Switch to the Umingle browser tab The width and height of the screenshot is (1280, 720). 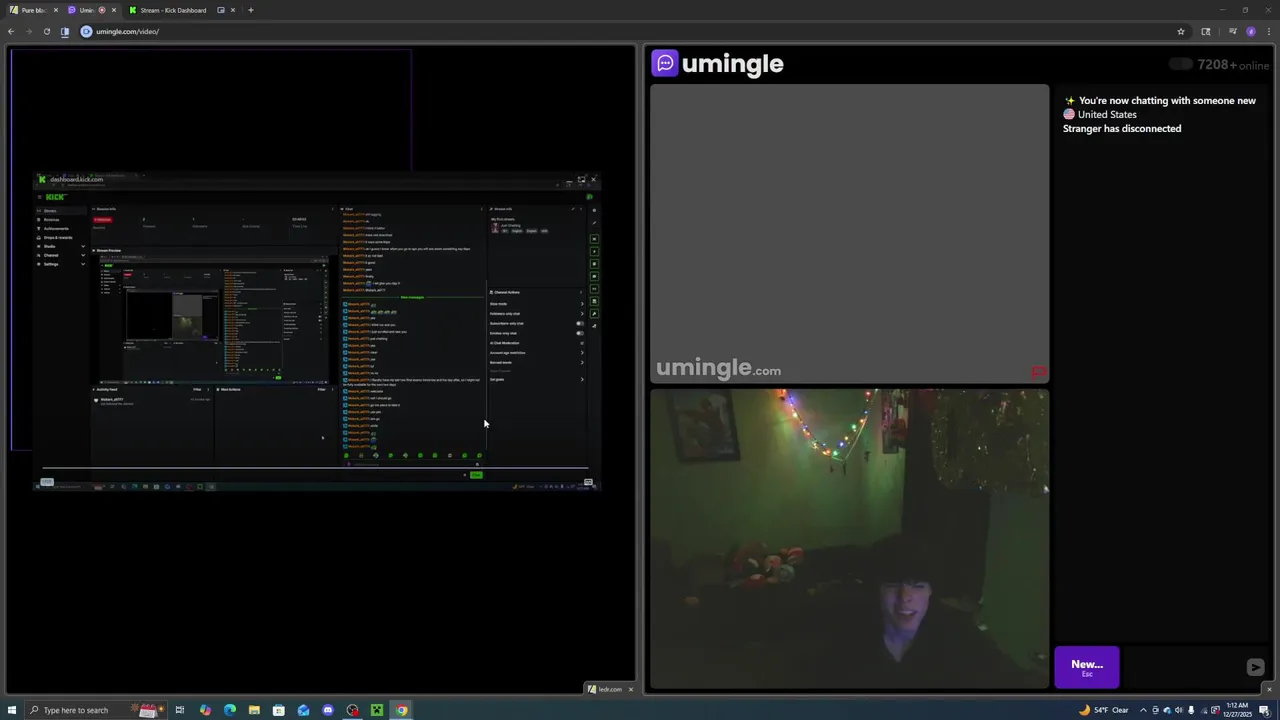pos(92,10)
